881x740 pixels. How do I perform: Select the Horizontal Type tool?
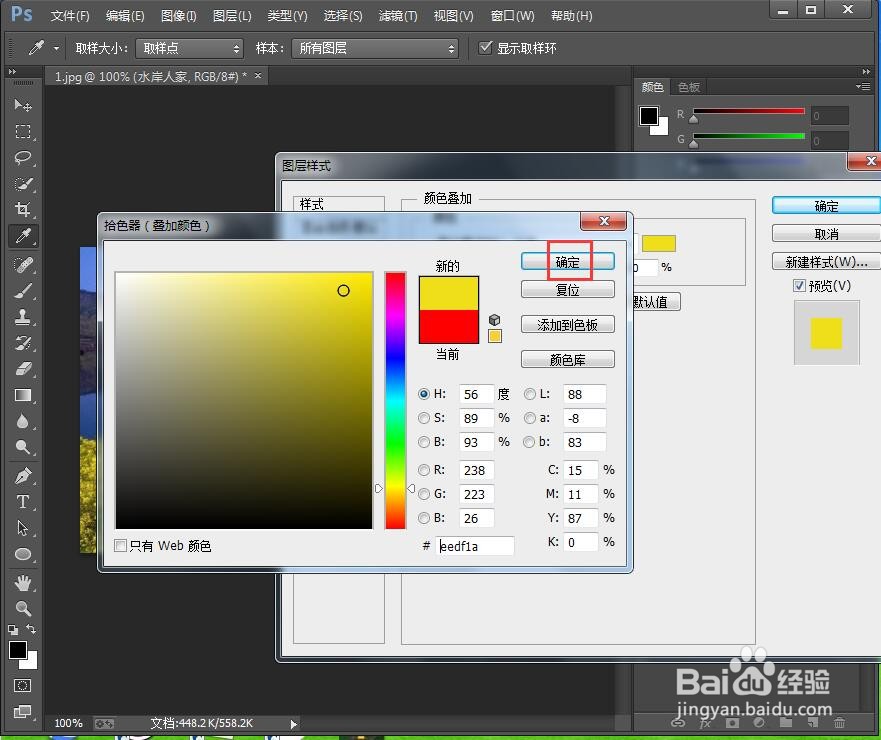point(22,501)
